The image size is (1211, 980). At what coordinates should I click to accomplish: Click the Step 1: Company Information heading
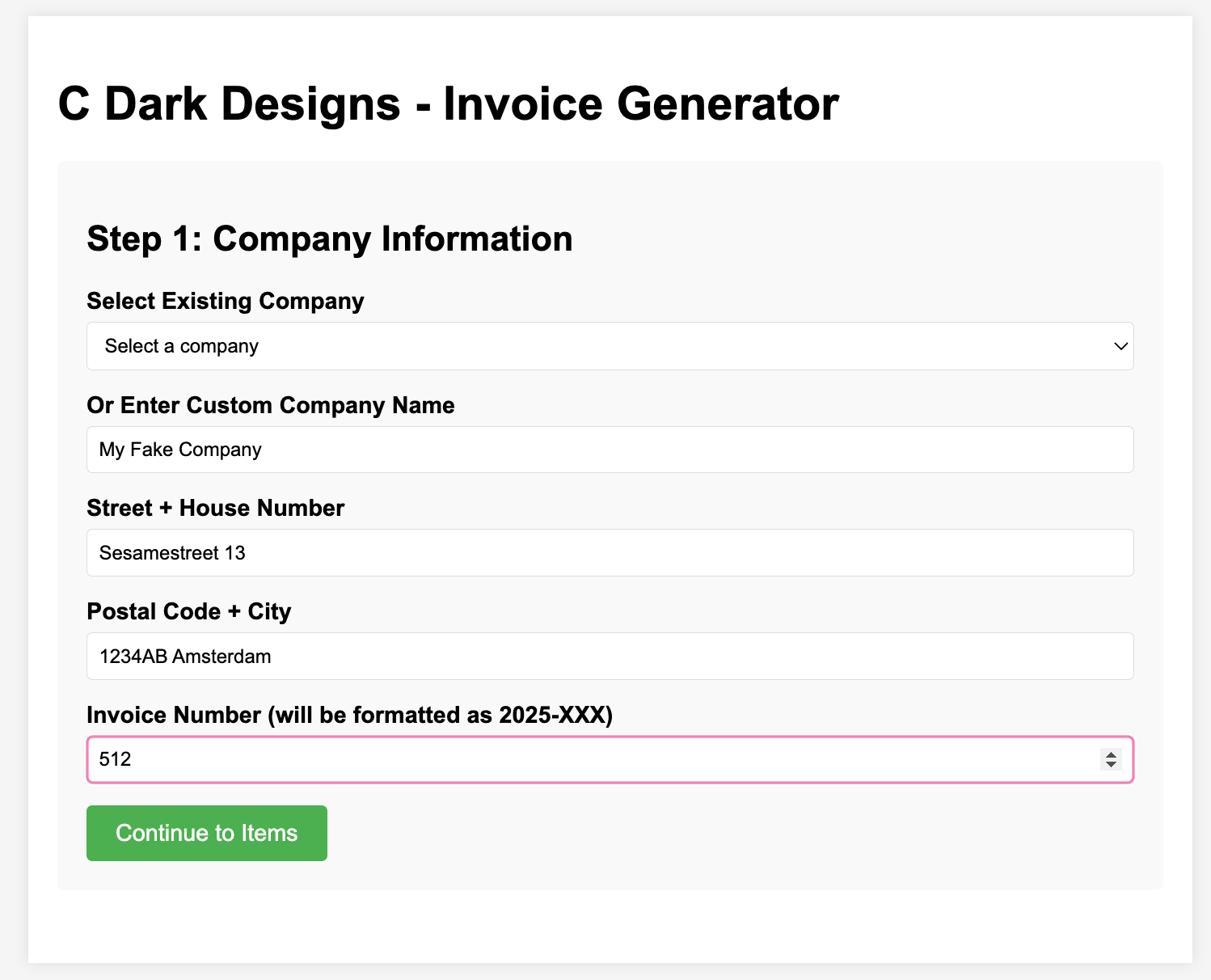click(330, 239)
